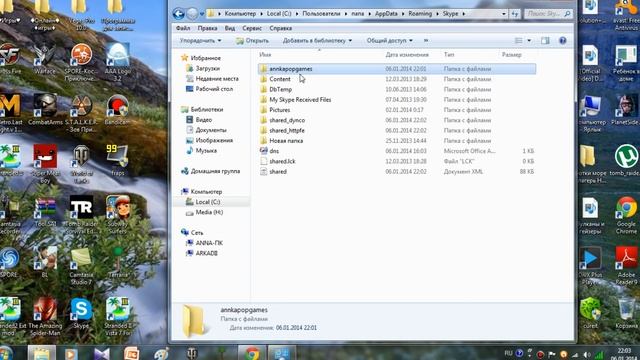Open Warface desktop shortcut

click(44, 59)
